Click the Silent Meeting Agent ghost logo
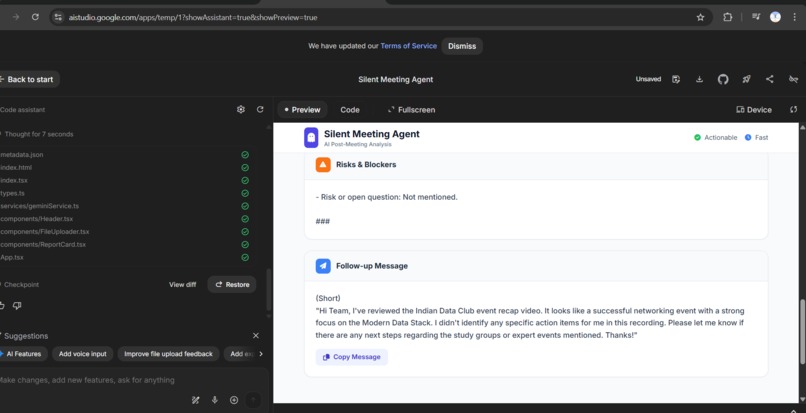This screenshot has width=806, height=413. [311, 137]
